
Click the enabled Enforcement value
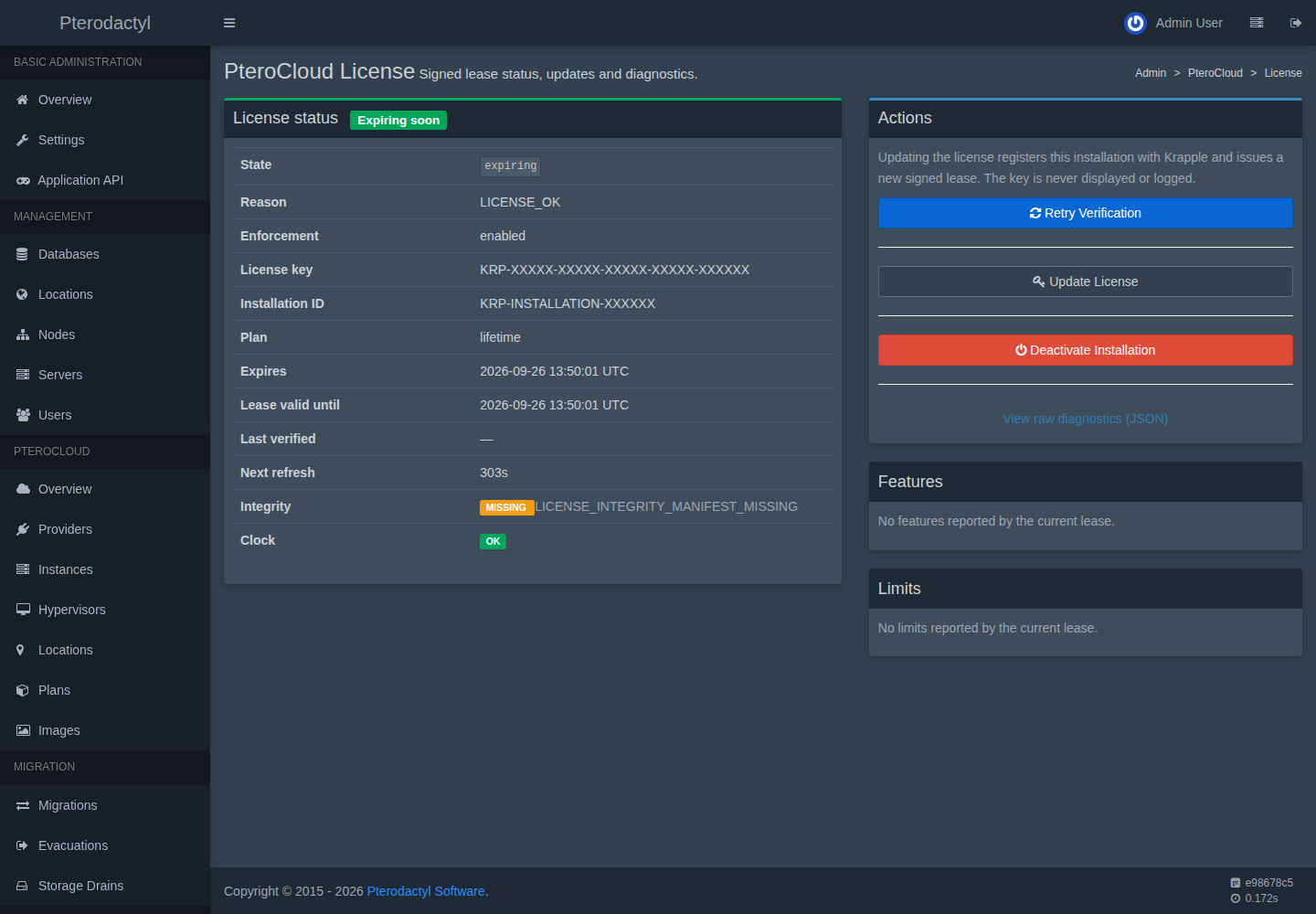pos(503,236)
